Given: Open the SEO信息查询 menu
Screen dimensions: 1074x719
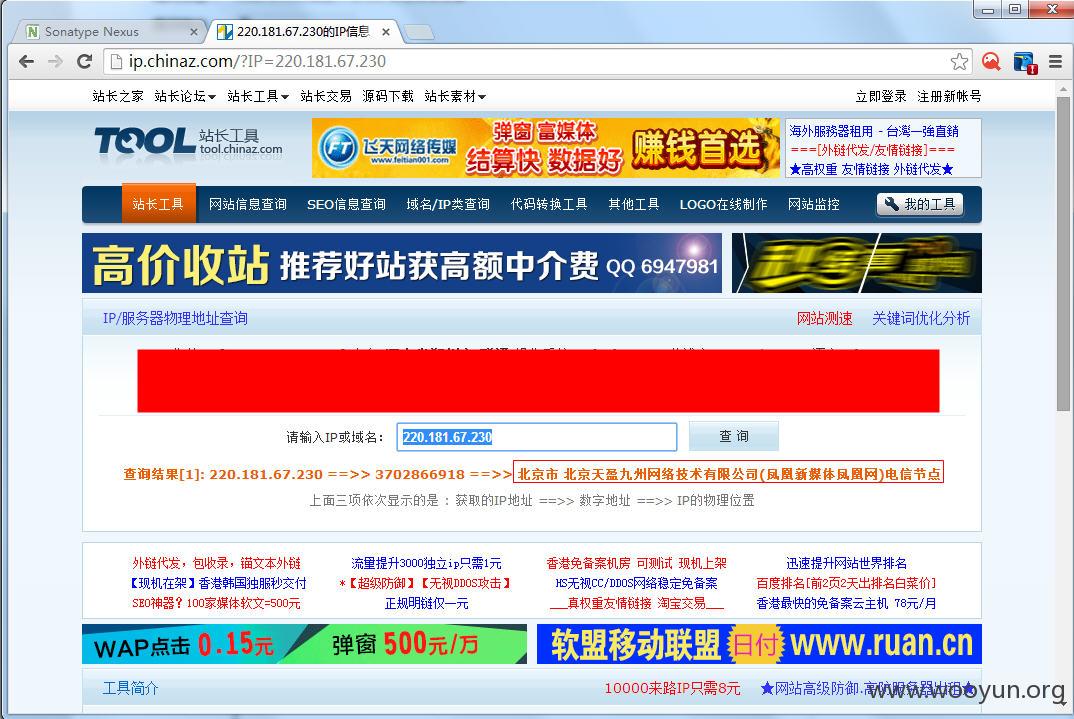Looking at the screenshot, I should point(347,204).
